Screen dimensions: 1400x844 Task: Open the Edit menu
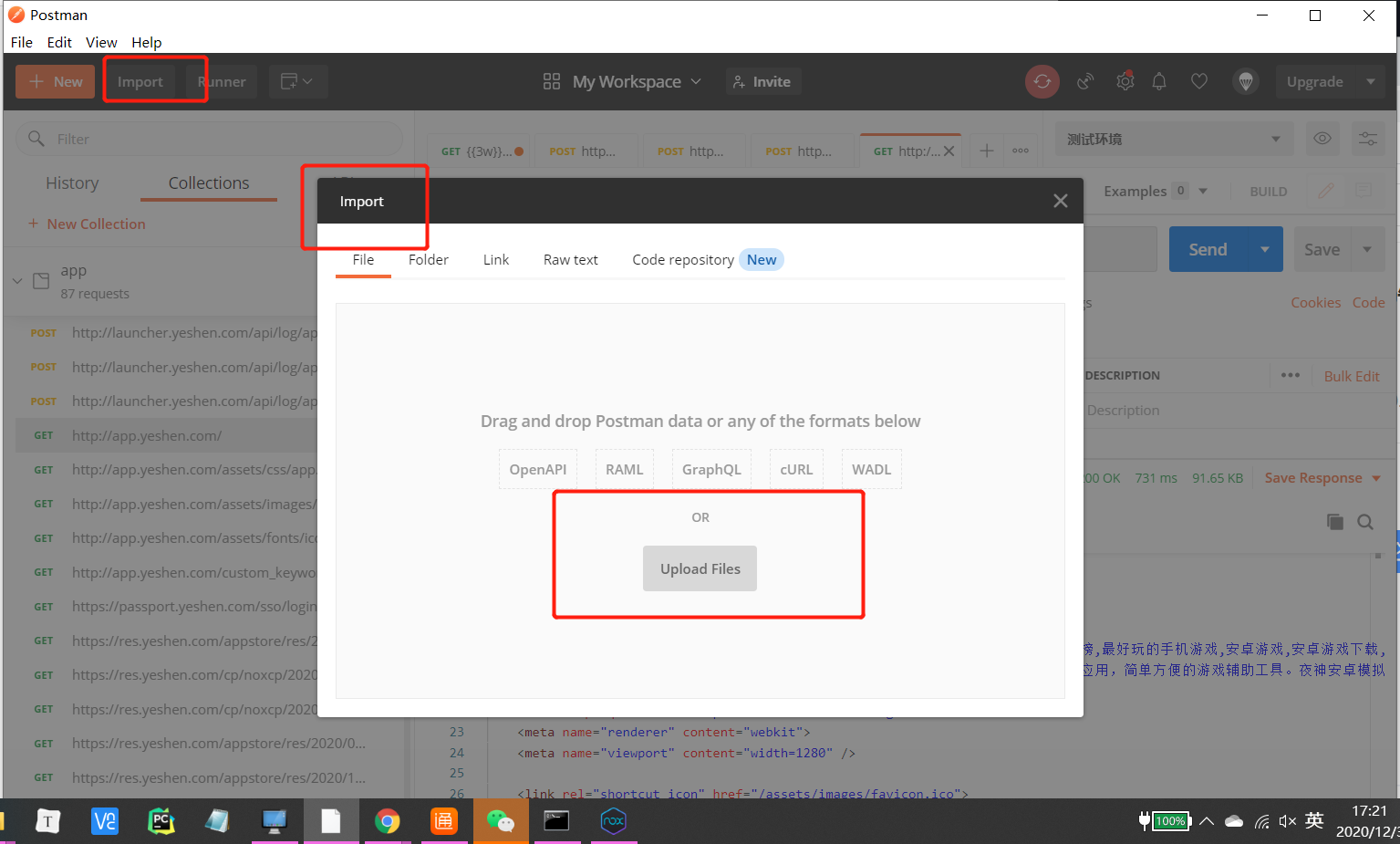pos(59,42)
